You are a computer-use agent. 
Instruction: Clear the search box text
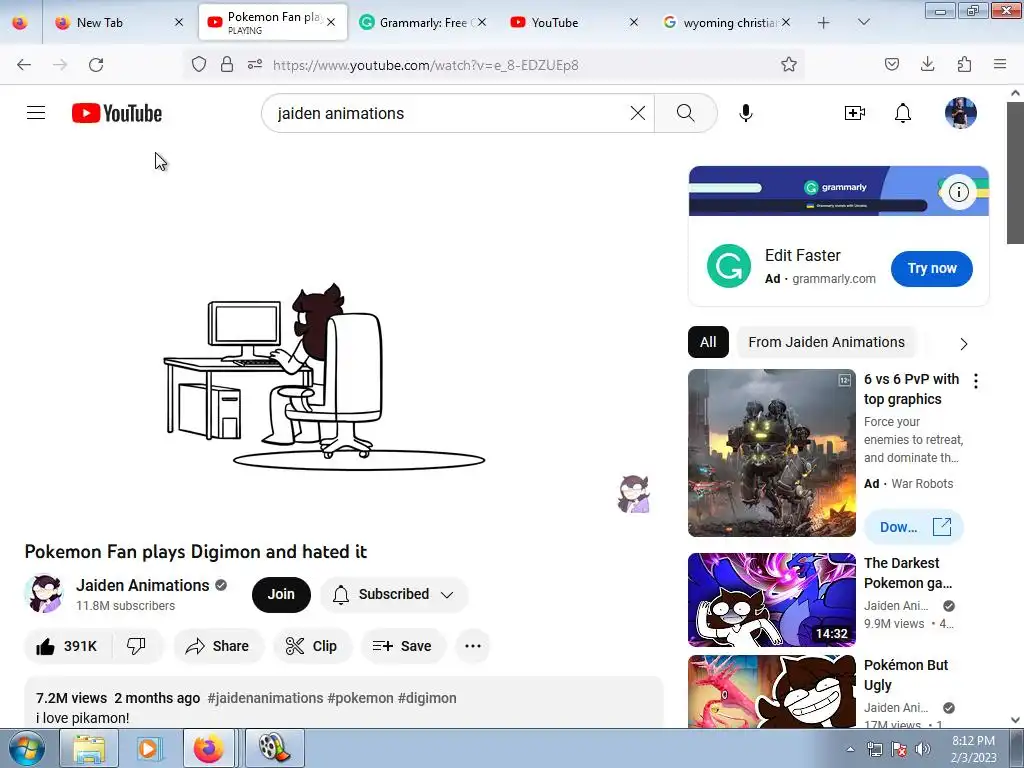(x=637, y=113)
